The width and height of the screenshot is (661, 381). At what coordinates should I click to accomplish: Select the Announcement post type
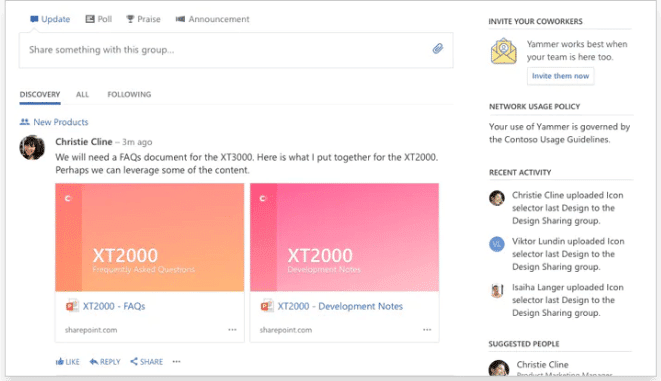tap(212, 19)
